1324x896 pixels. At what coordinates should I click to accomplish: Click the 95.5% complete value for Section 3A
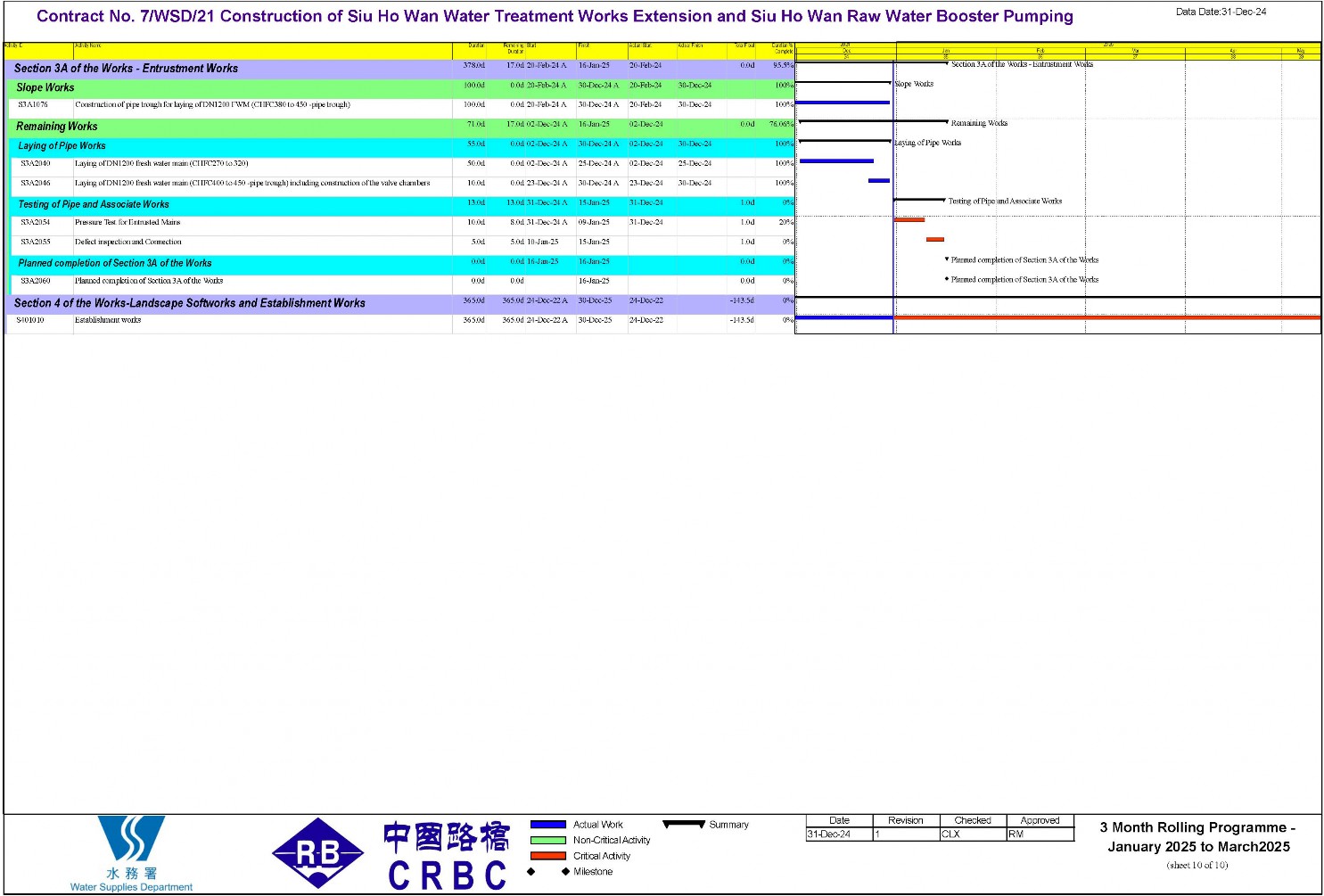point(783,66)
